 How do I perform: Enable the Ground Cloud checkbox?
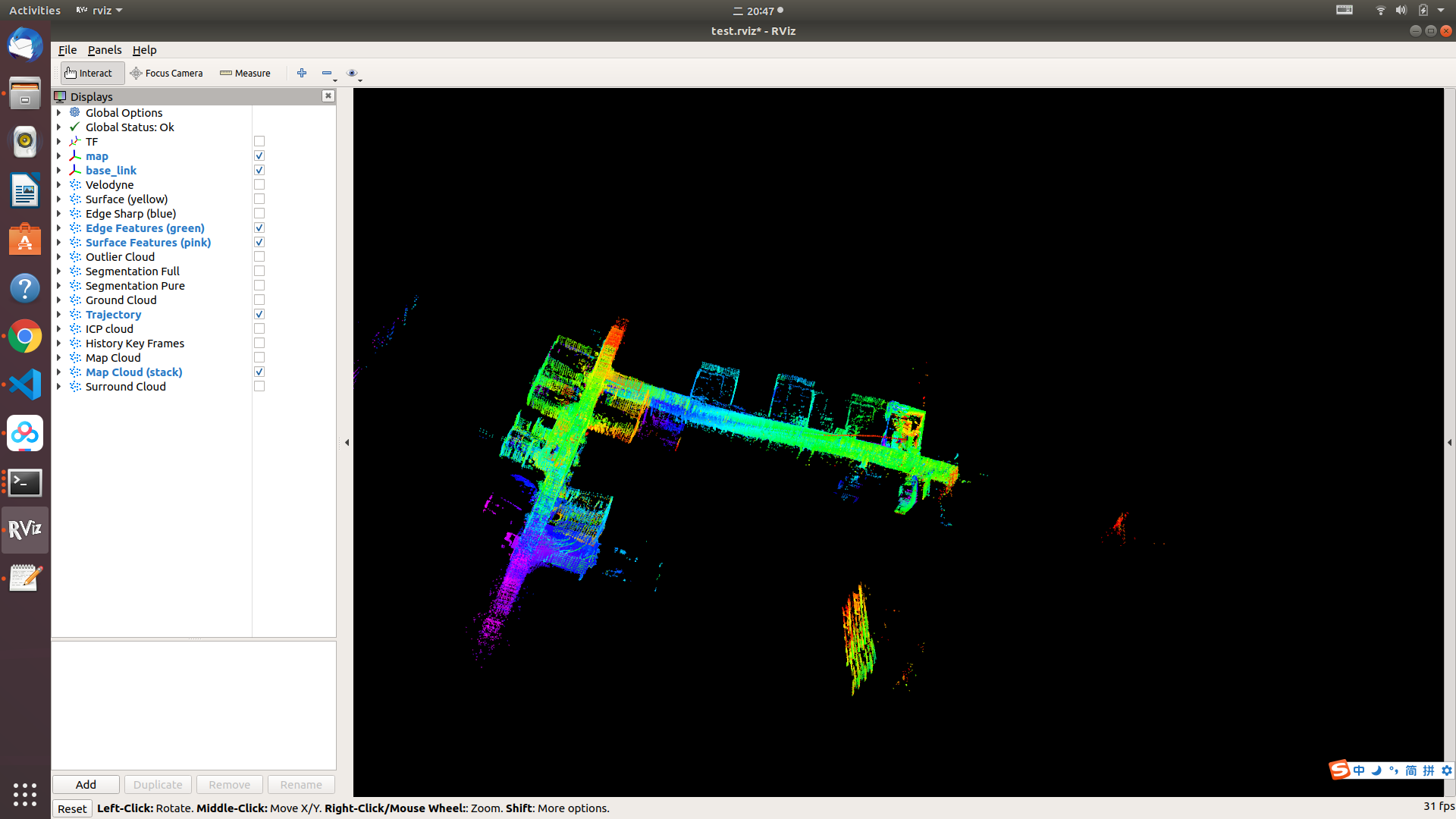259,300
